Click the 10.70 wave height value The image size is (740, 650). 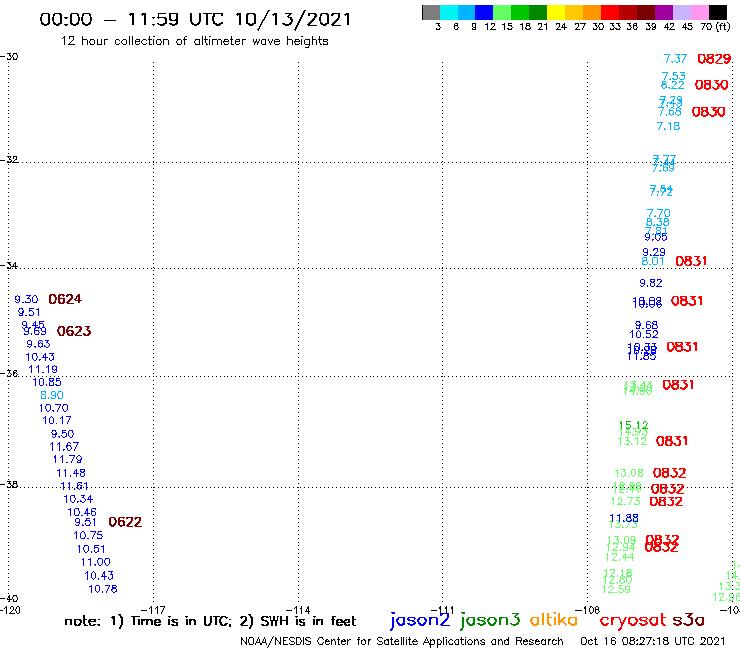(53, 408)
